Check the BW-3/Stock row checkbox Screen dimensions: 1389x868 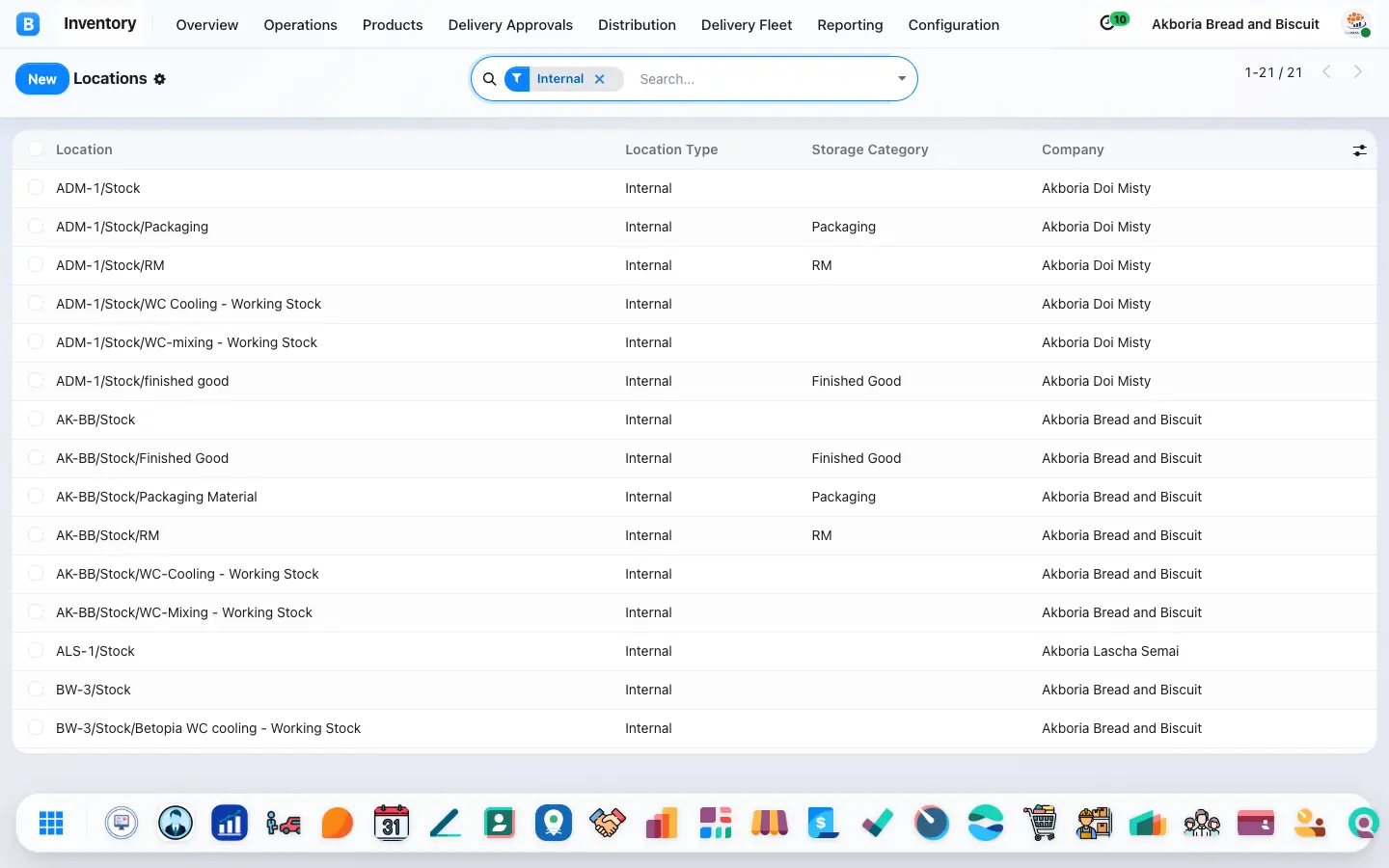[36, 689]
